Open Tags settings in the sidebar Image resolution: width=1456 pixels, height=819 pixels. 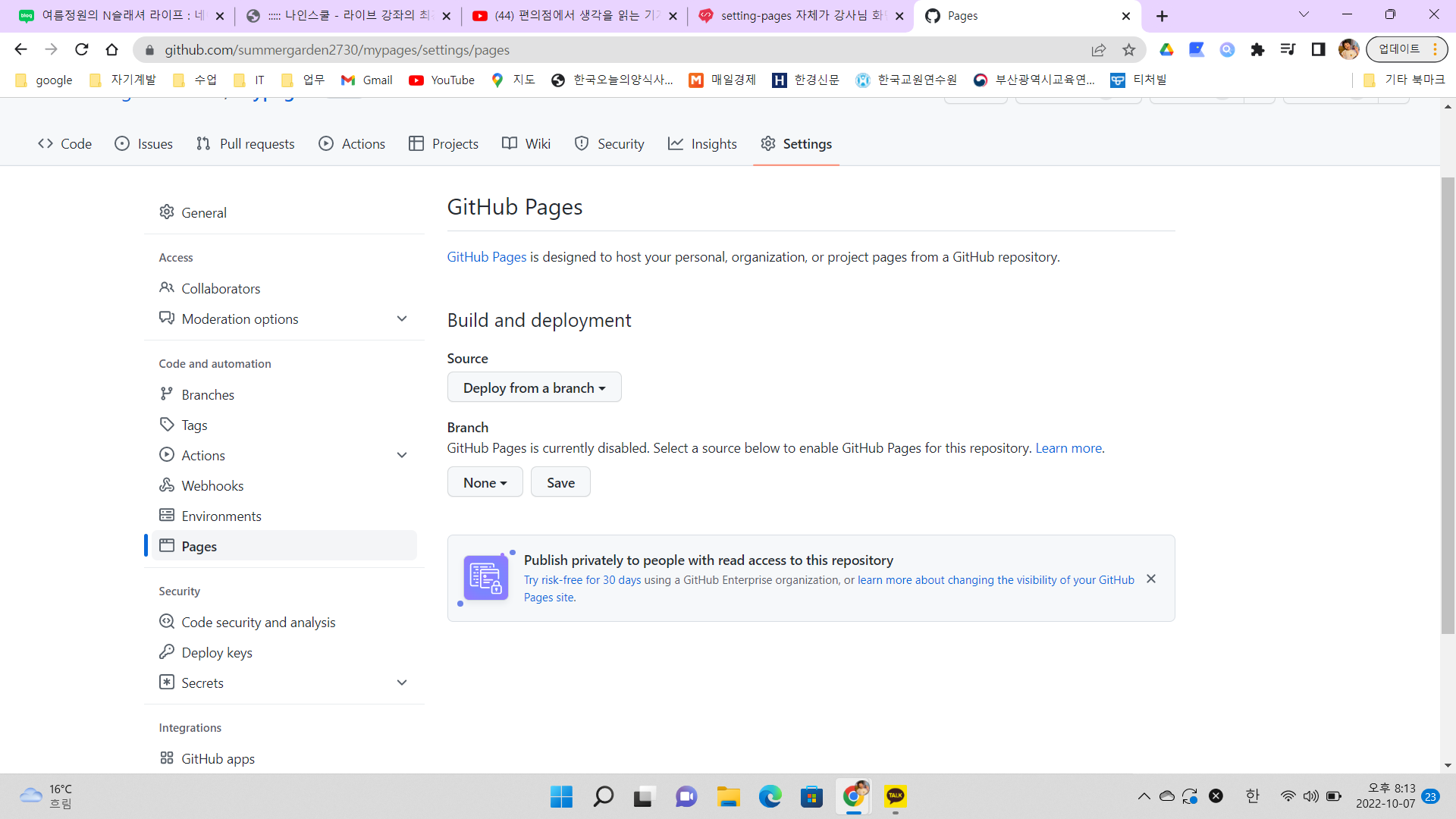point(284,425)
